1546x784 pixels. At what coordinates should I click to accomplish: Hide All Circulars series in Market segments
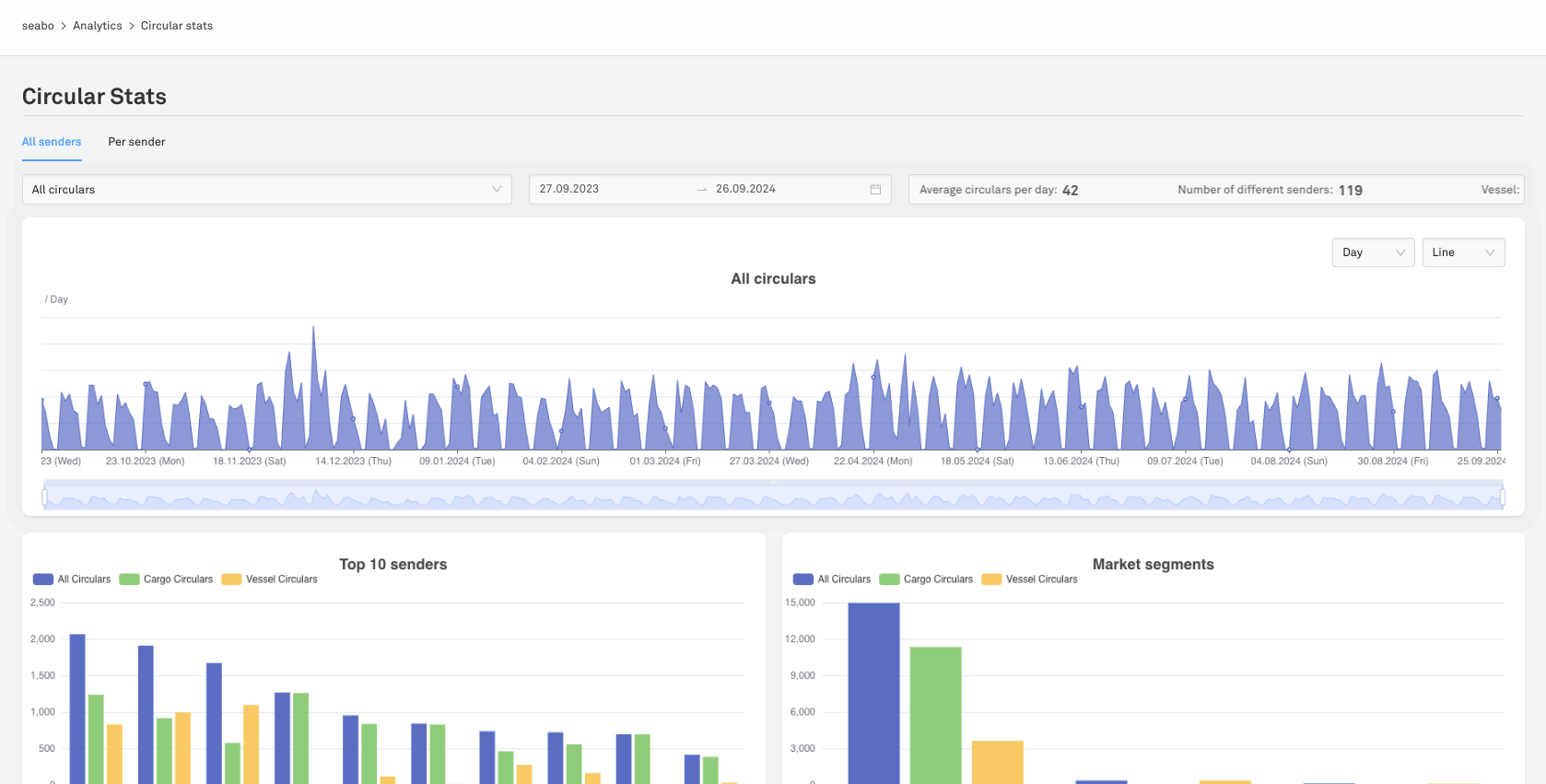[832, 579]
